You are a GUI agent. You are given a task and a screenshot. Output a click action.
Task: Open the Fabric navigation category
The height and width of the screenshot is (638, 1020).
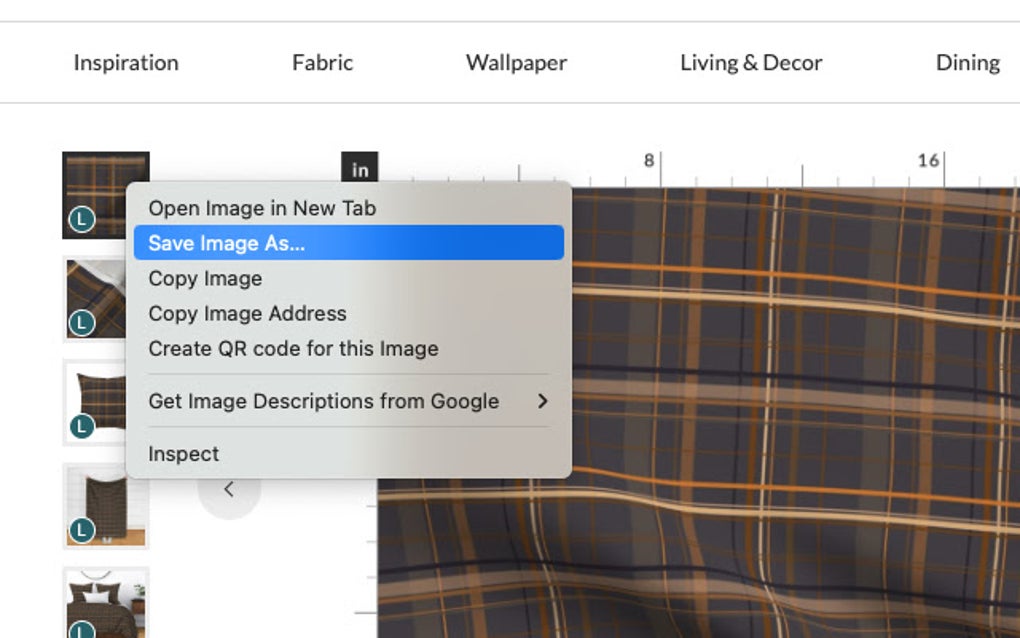[322, 62]
